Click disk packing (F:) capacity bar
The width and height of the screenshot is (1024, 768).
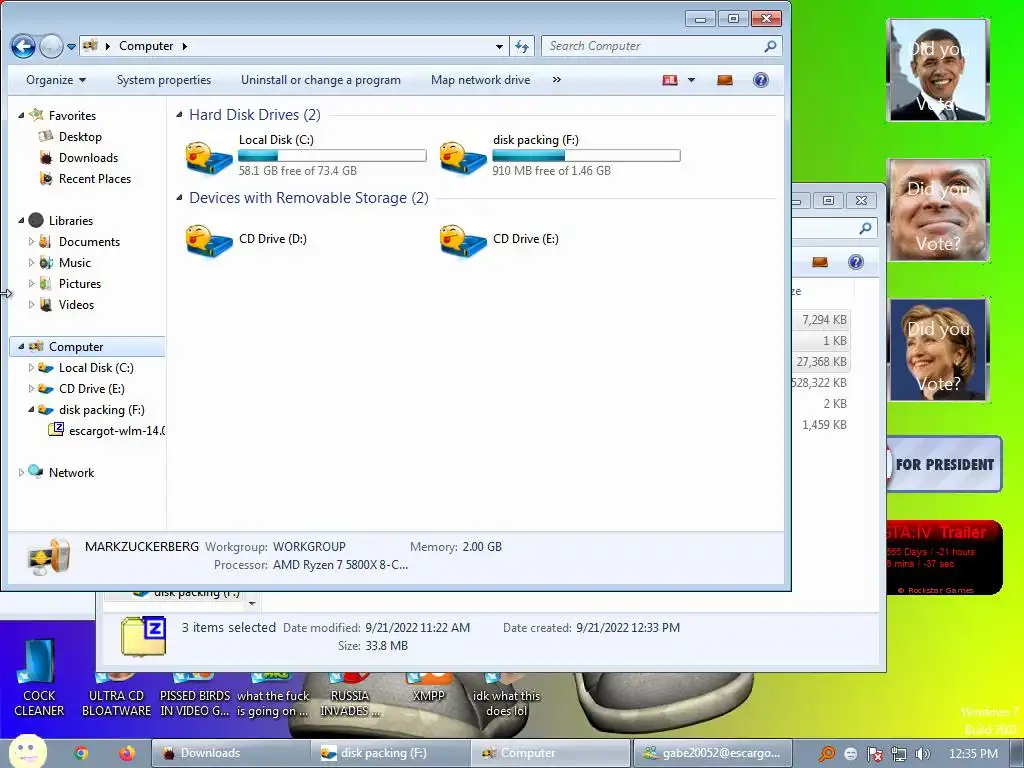[586, 155]
